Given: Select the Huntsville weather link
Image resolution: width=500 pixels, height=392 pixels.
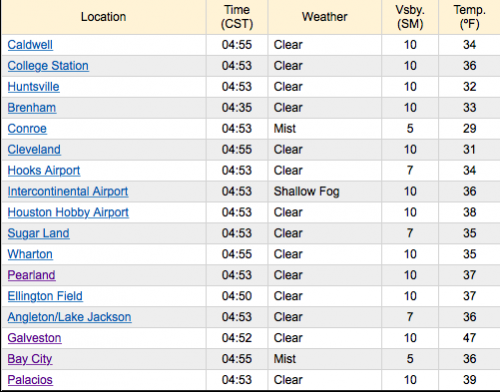Looking at the screenshot, I should click(33, 87).
